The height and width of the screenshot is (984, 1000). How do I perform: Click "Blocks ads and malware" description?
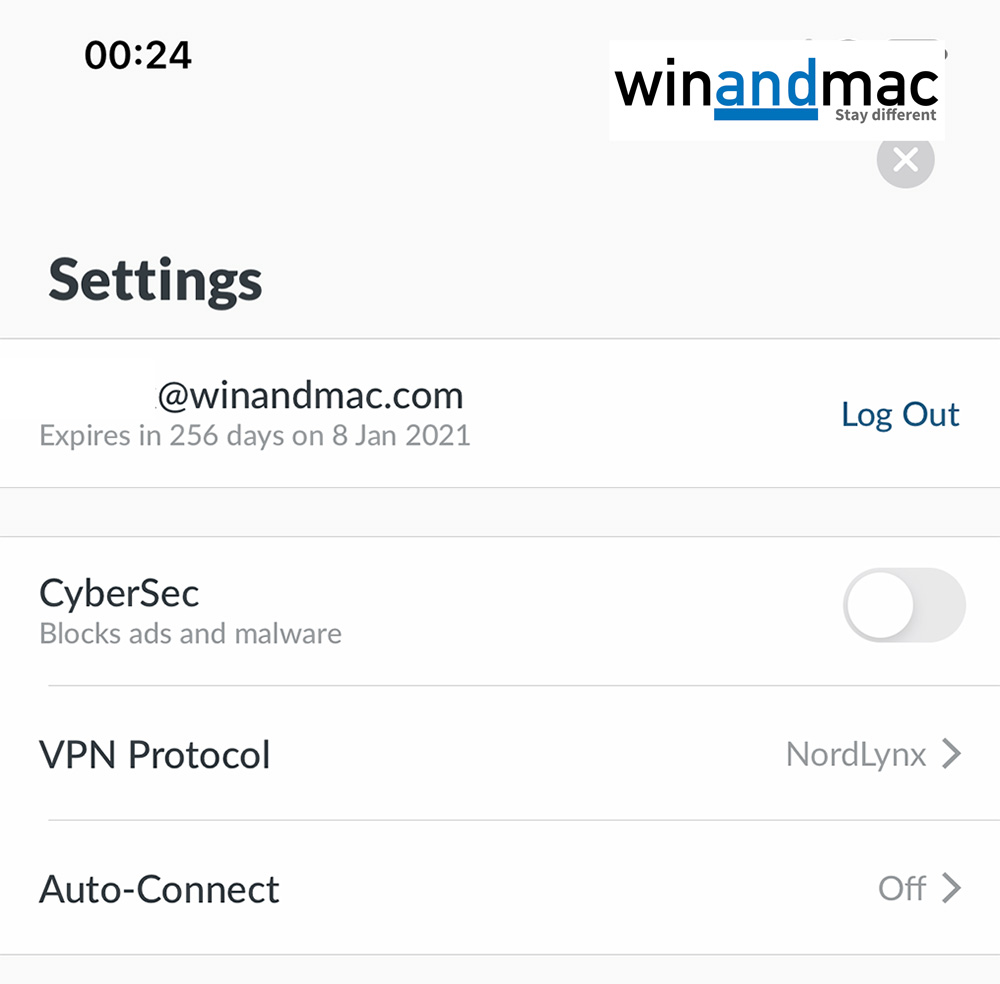pyautogui.click(x=190, y=634)
